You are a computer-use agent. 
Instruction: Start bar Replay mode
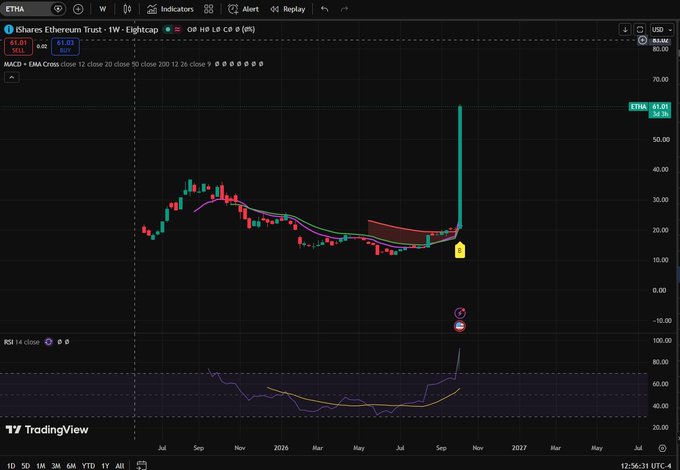[288, 9]
